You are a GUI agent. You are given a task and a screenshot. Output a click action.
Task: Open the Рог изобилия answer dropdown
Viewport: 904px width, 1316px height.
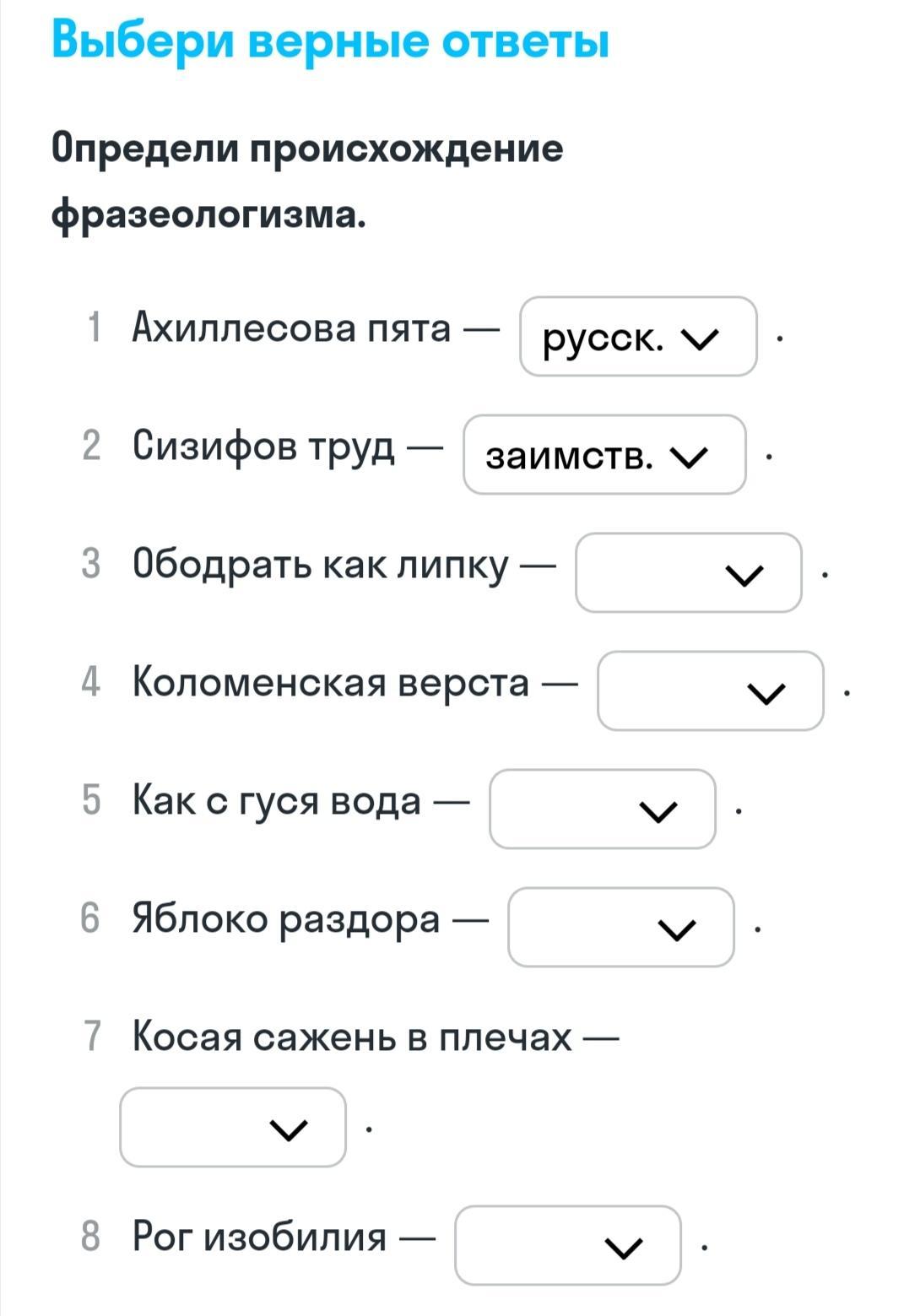click(567, 1246)
